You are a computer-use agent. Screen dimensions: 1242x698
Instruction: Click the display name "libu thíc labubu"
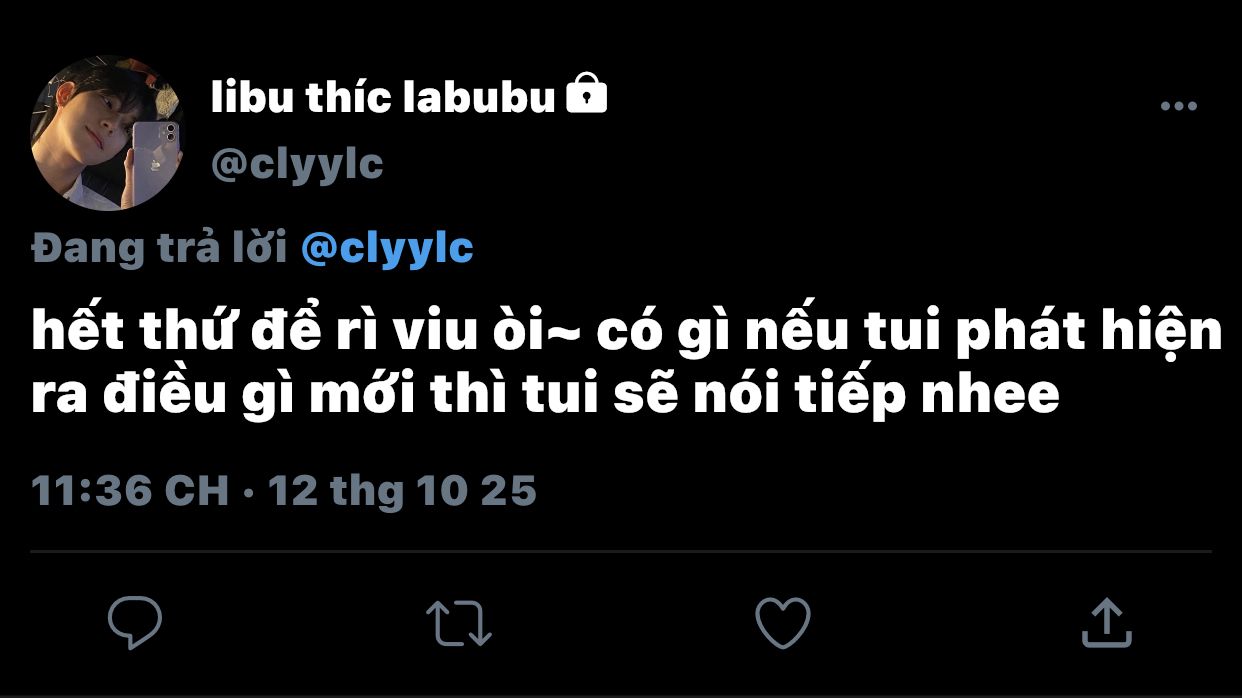pos(383,98)
